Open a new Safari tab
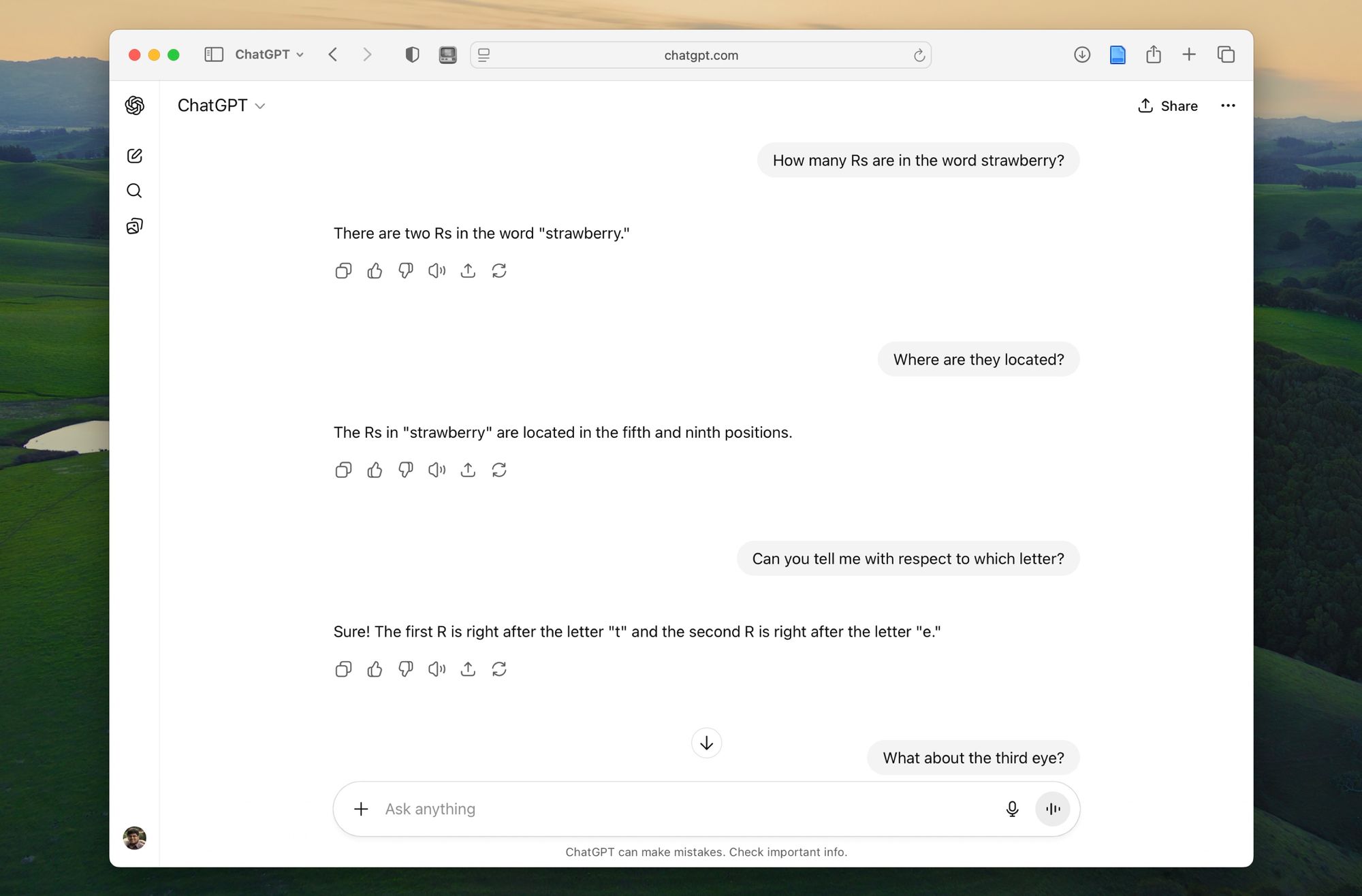1362x896 pixels. (1189, 54)
